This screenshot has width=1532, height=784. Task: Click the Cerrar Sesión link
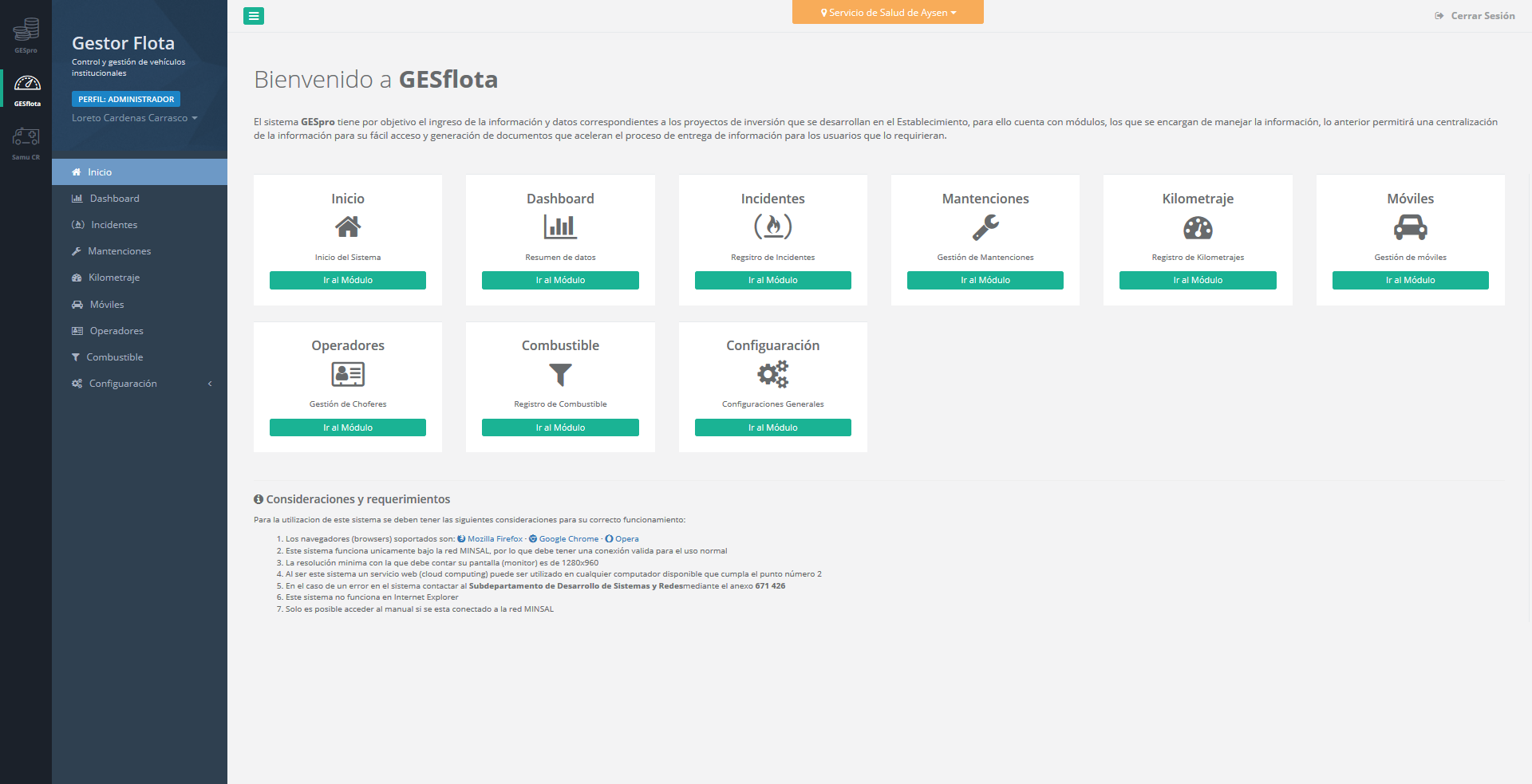tap(1475, 16)
